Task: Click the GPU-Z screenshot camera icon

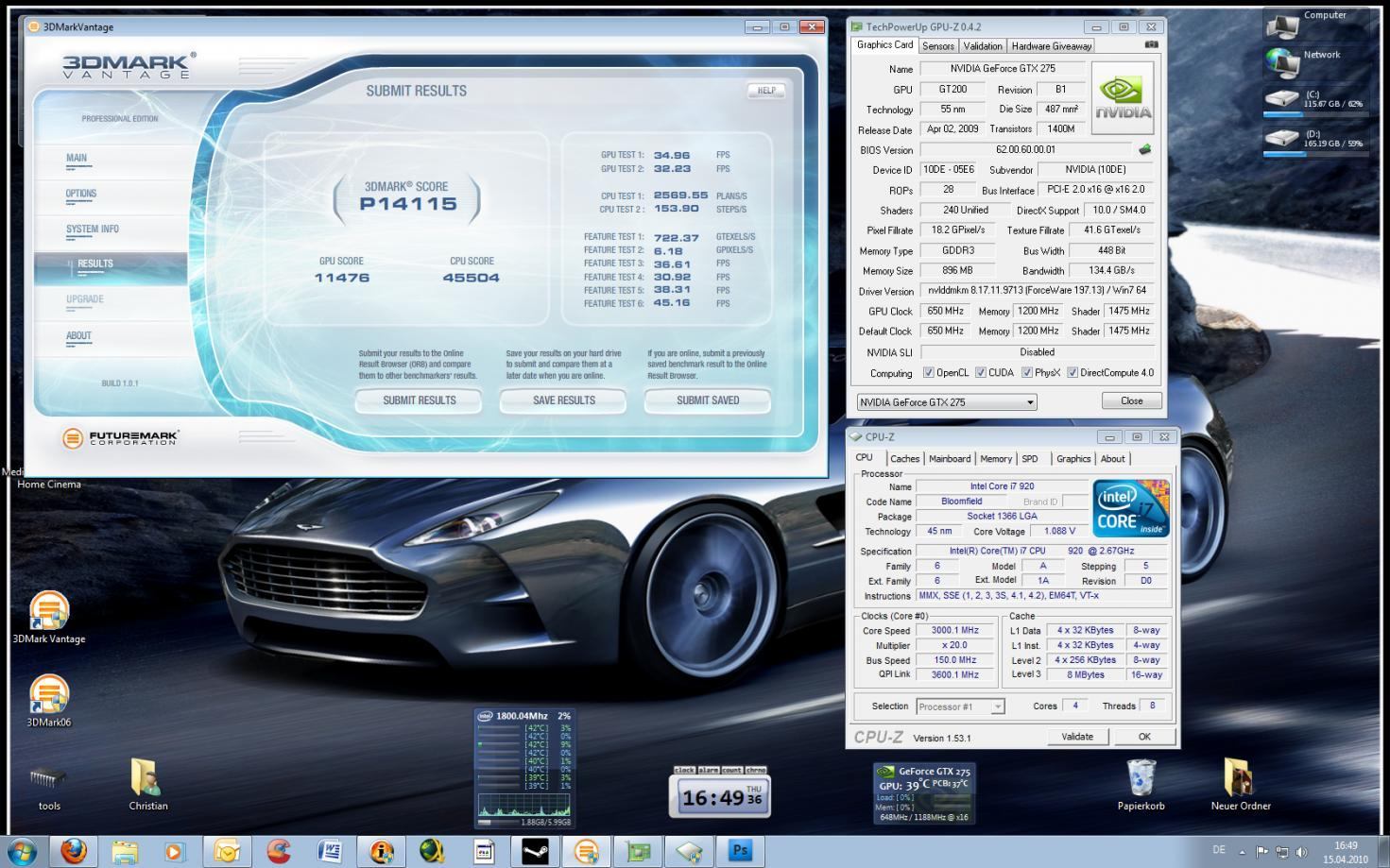Action: coord(1151,44)
